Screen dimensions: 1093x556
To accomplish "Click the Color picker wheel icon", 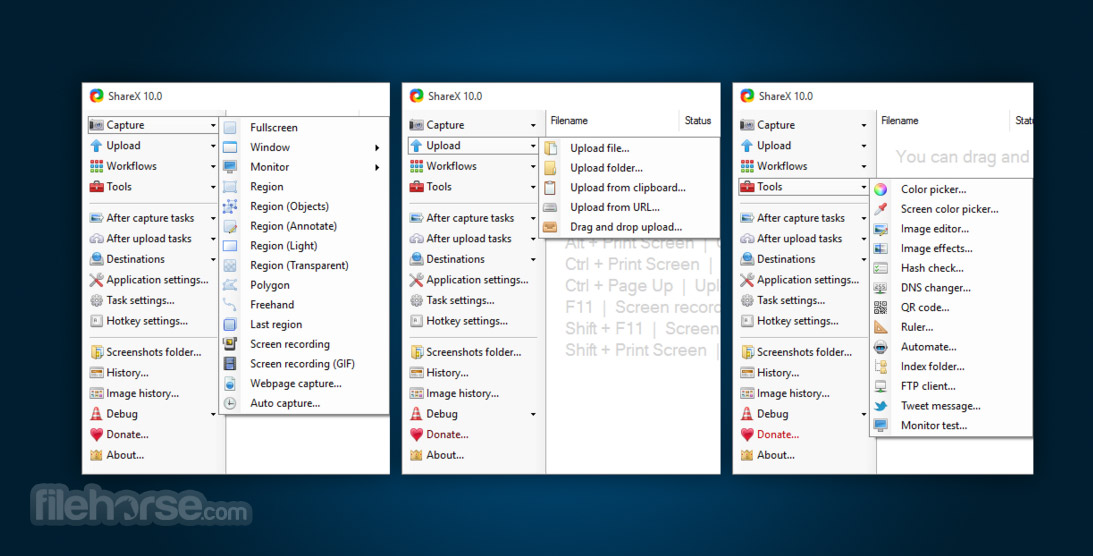I will (881, 189).
